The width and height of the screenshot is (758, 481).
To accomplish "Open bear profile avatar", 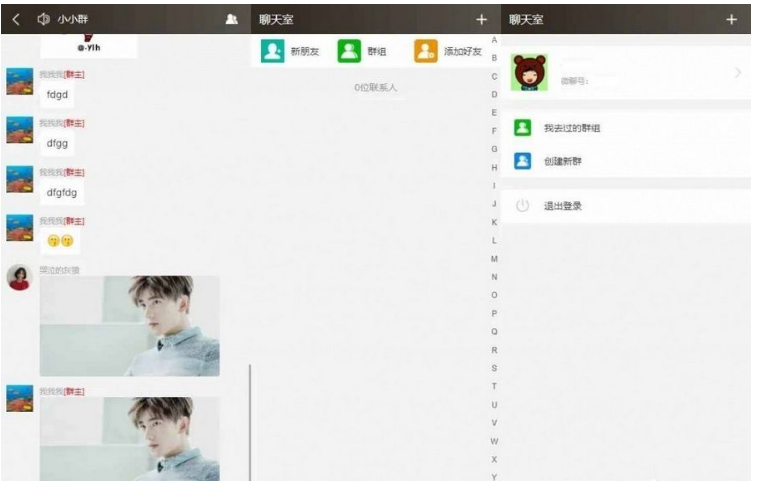I will pyautogui.click(x=529, y=73).
